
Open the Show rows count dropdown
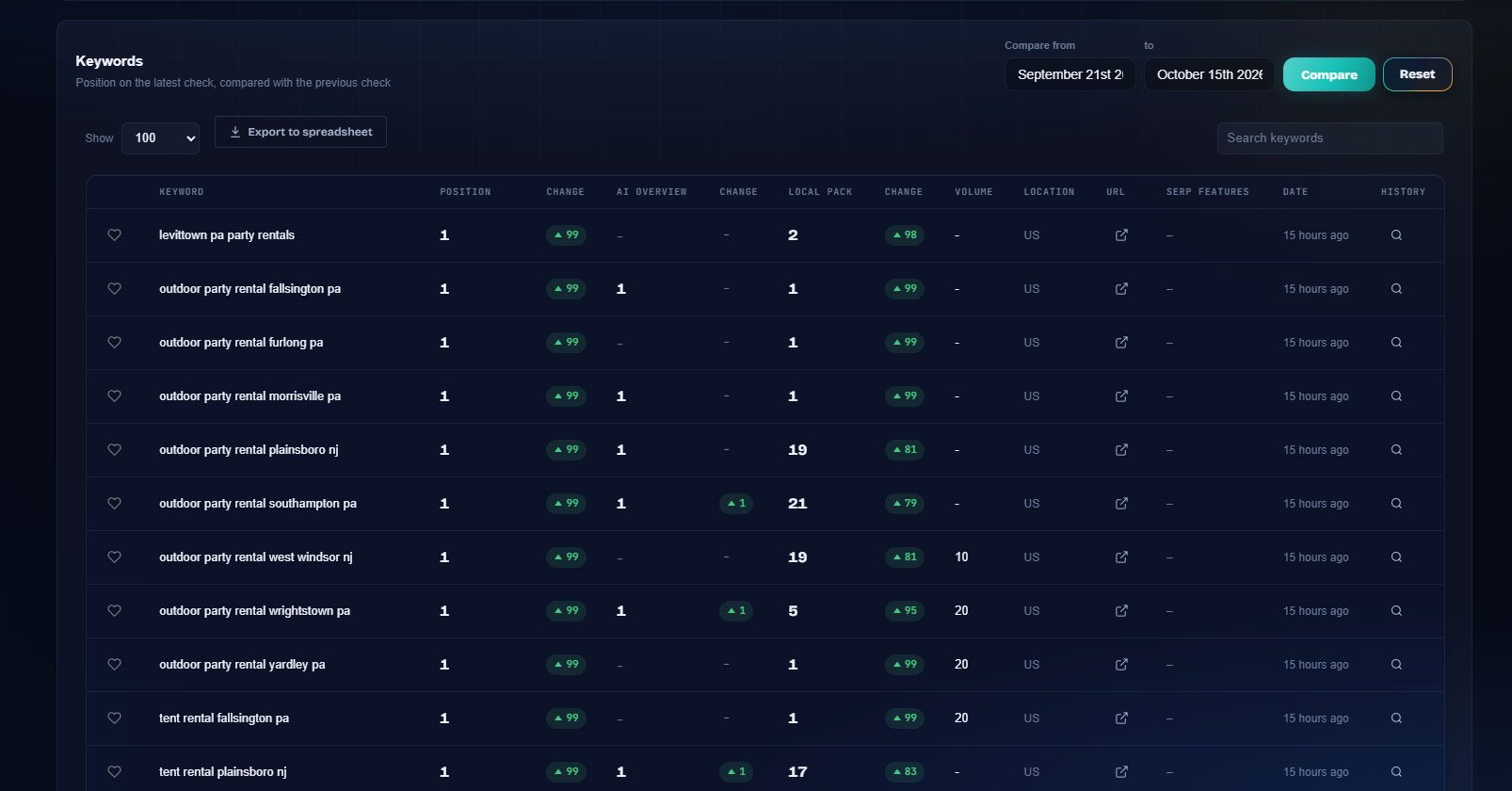point(161,138)
